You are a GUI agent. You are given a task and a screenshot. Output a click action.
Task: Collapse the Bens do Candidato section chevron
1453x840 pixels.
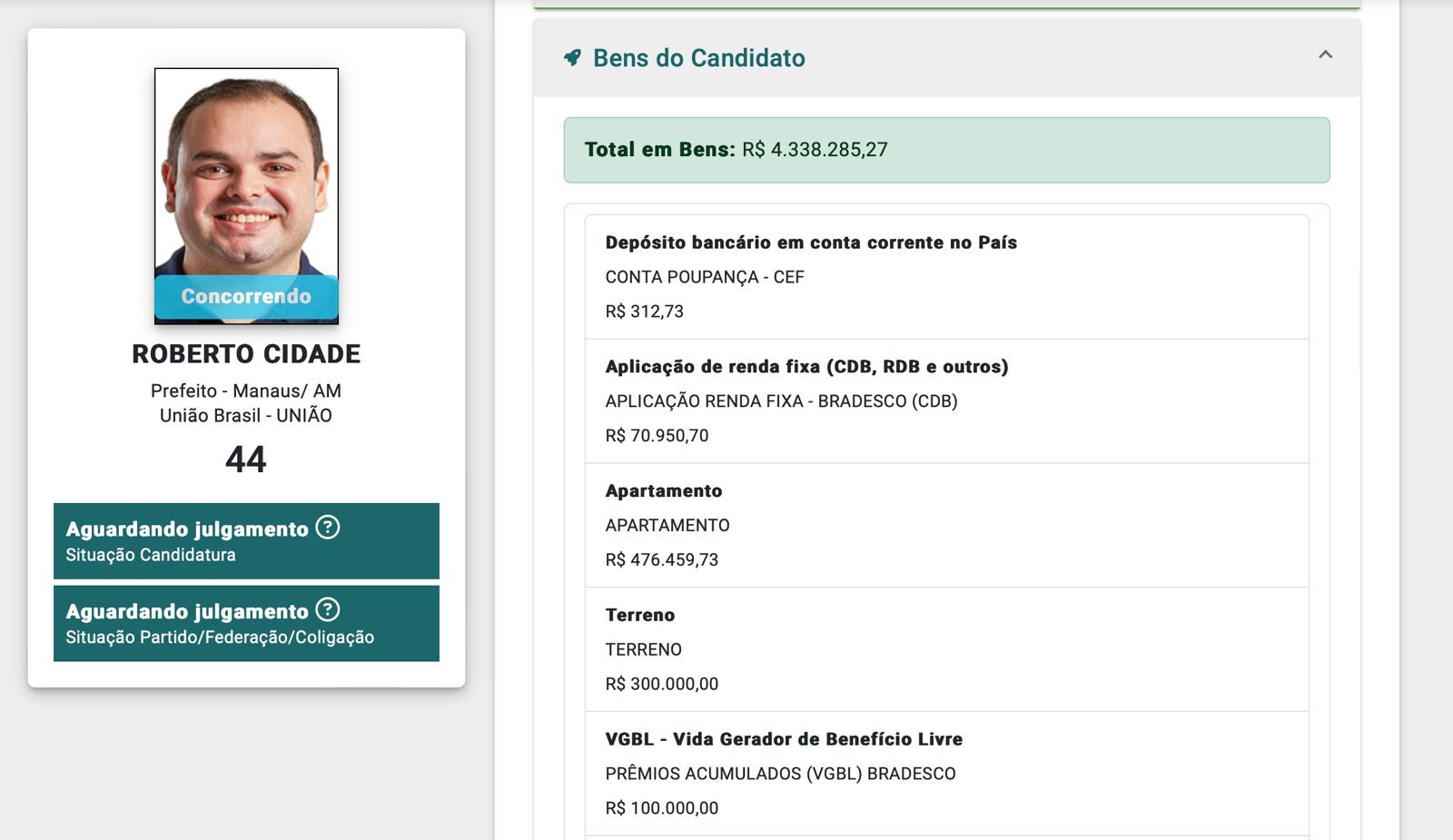click(1325, 55)
